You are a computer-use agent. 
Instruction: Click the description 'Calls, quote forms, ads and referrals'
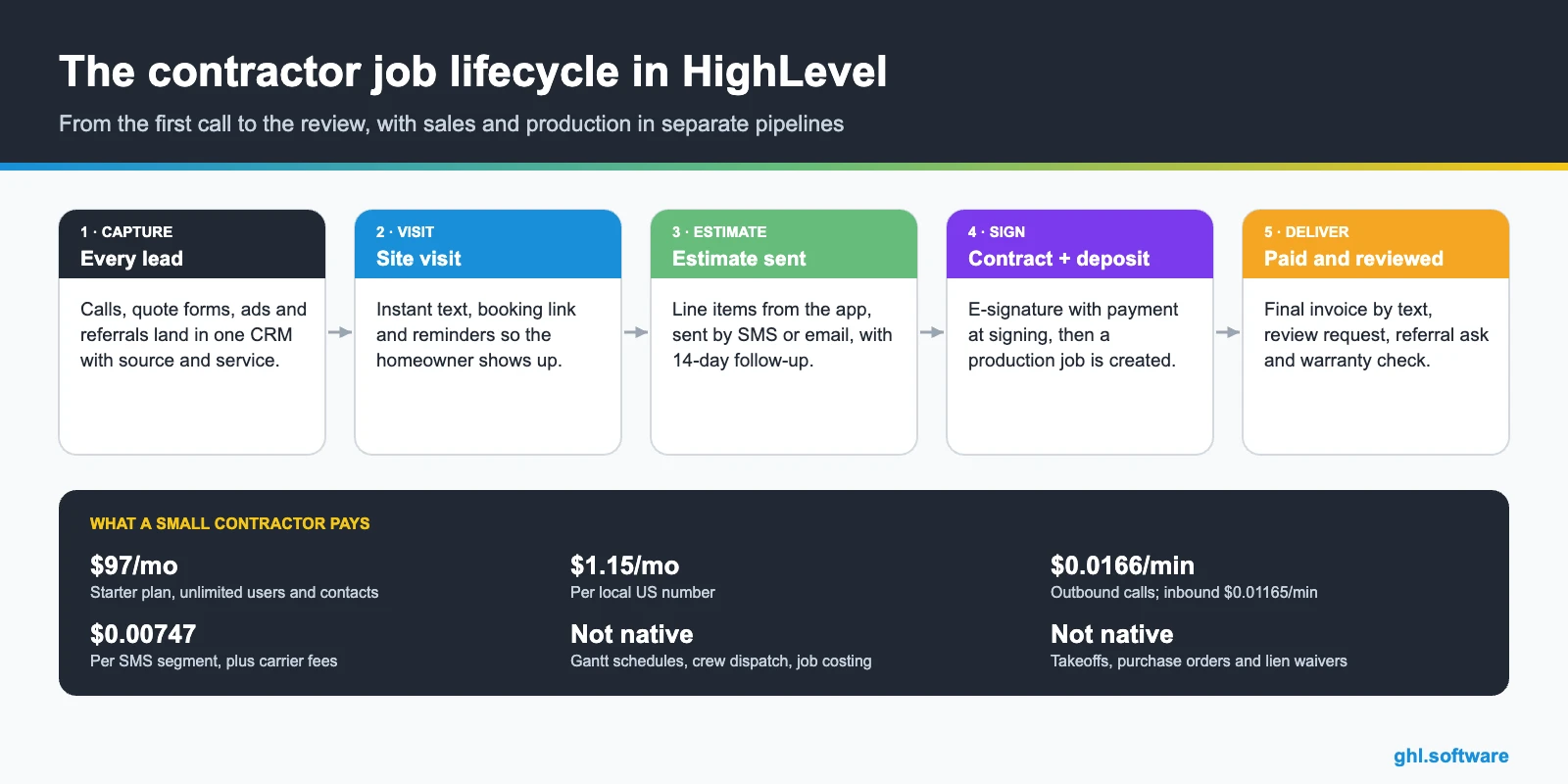pyautogui.click(x=193, y=335)
